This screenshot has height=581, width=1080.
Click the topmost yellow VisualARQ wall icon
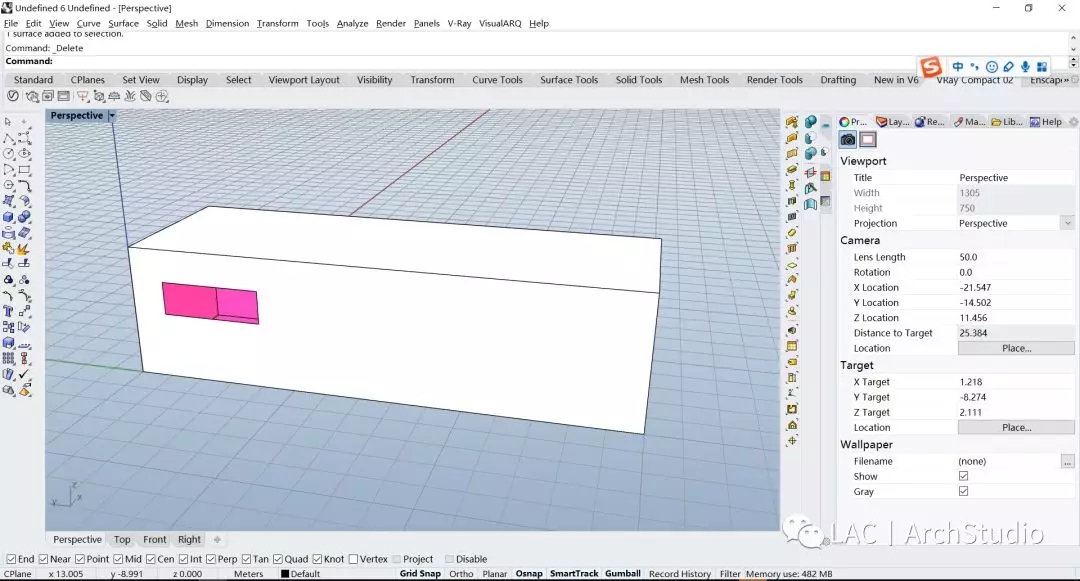(x=792, y=122)
